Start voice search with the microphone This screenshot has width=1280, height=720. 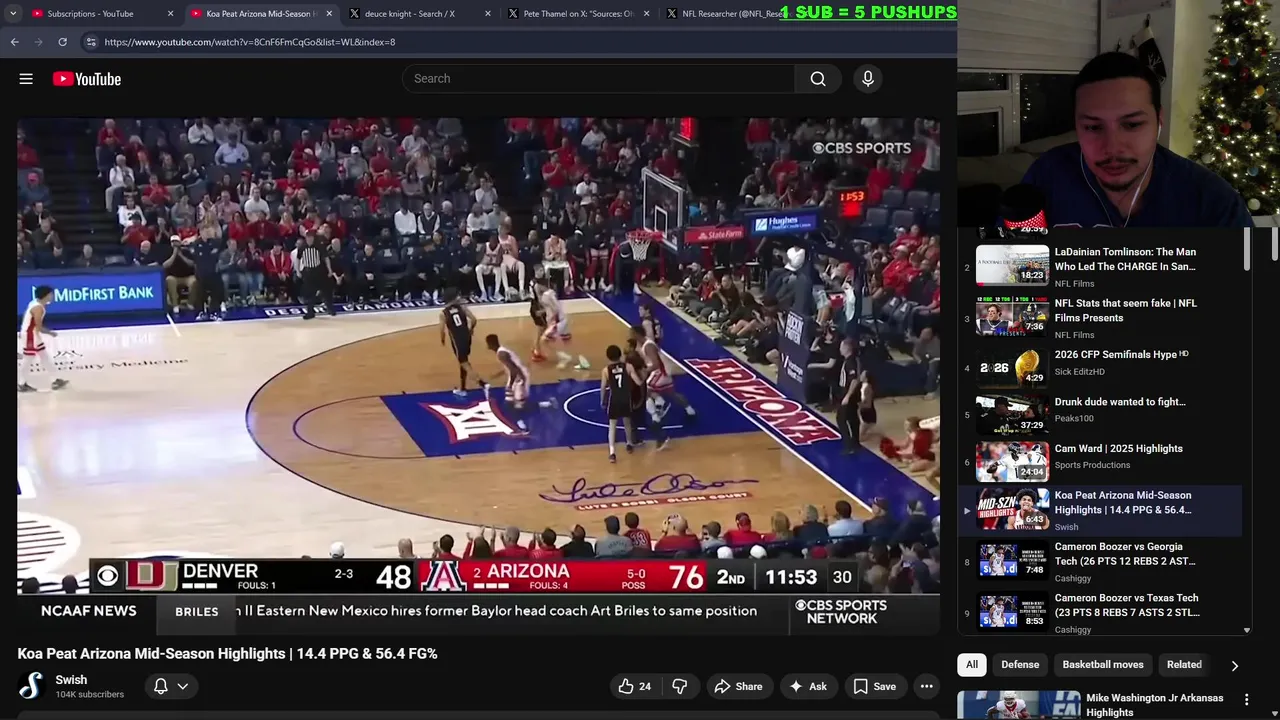click(868, 79)
